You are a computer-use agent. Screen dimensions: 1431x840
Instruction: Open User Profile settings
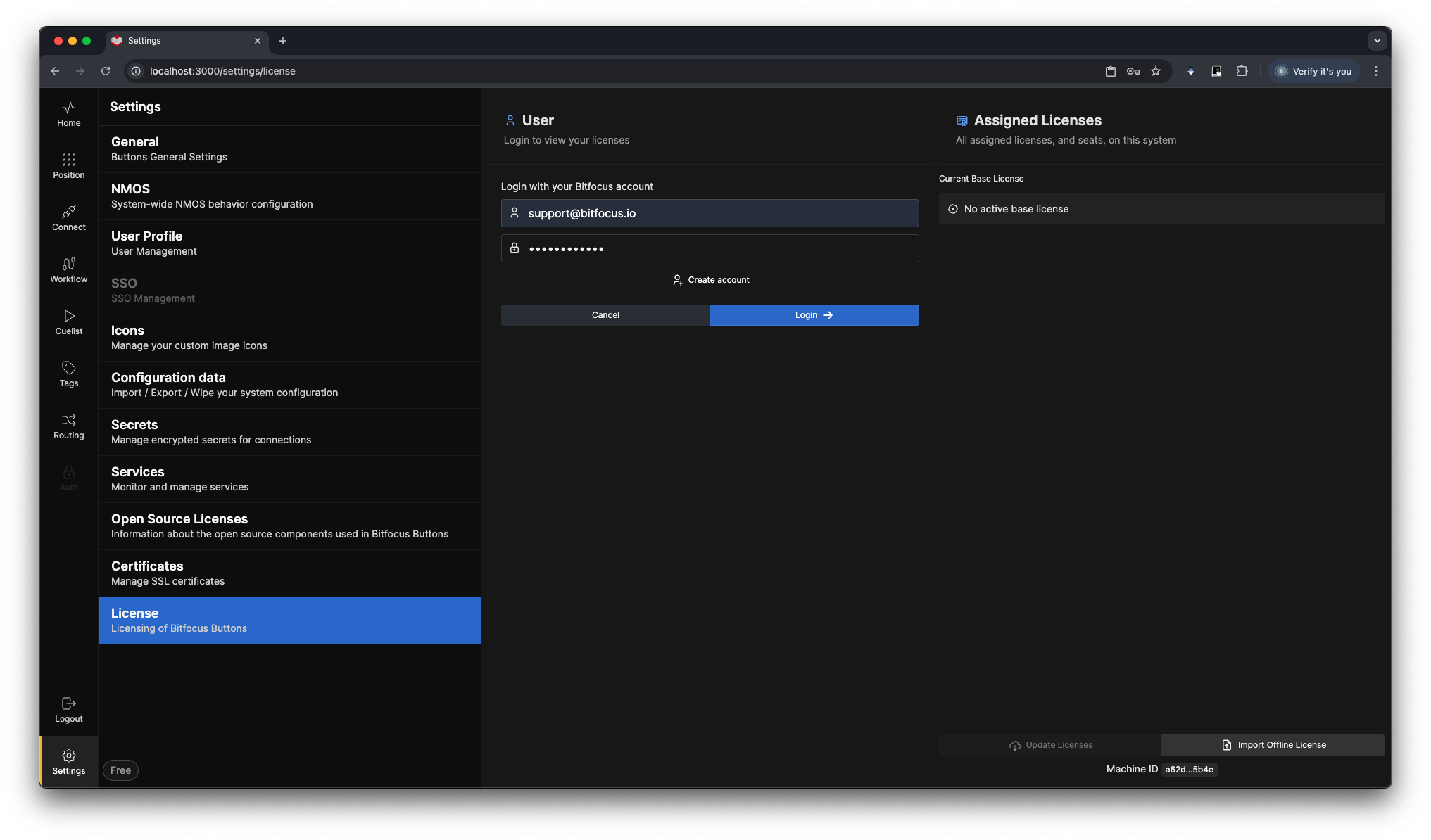(x=289, y=243)
